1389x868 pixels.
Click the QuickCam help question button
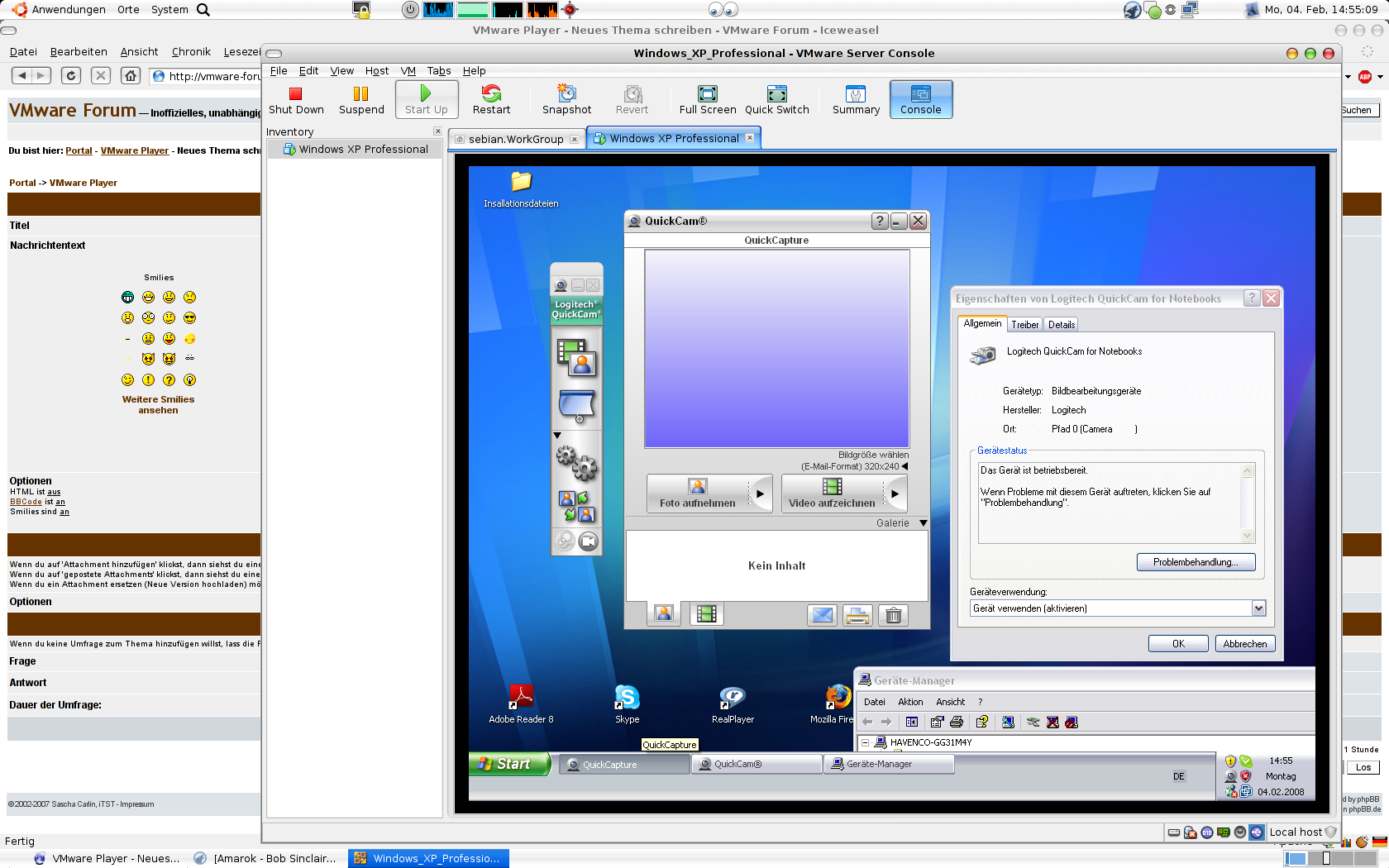click(x=880, y=221)
